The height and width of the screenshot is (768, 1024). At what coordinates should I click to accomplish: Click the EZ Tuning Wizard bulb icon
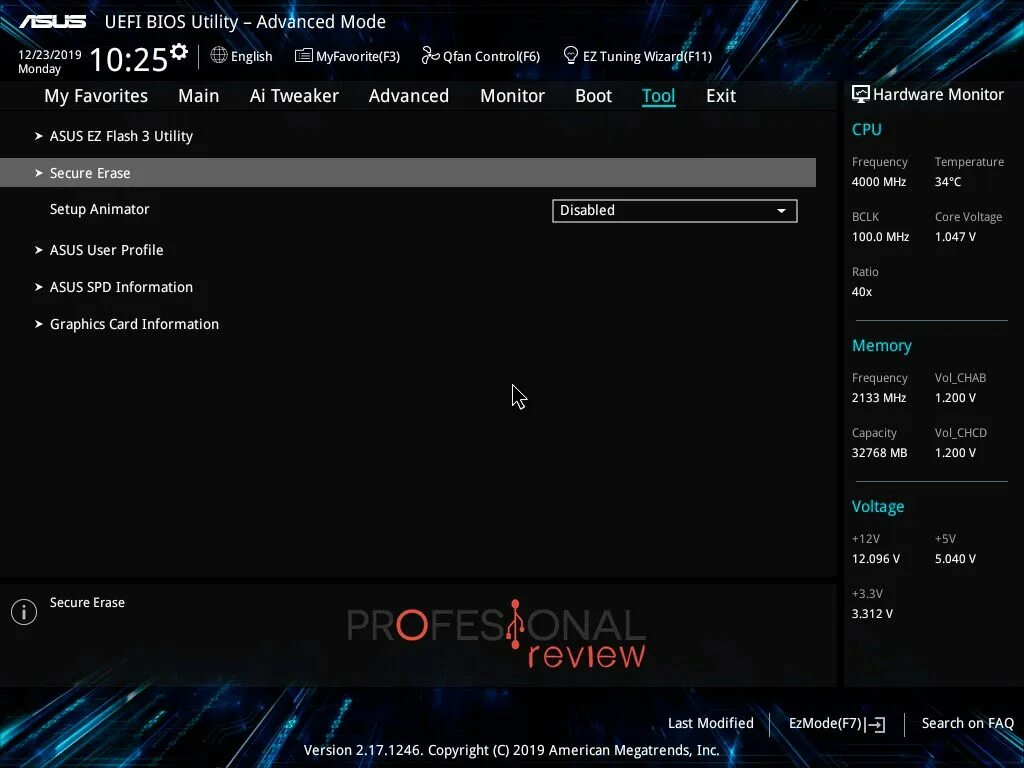pos(571,56)
